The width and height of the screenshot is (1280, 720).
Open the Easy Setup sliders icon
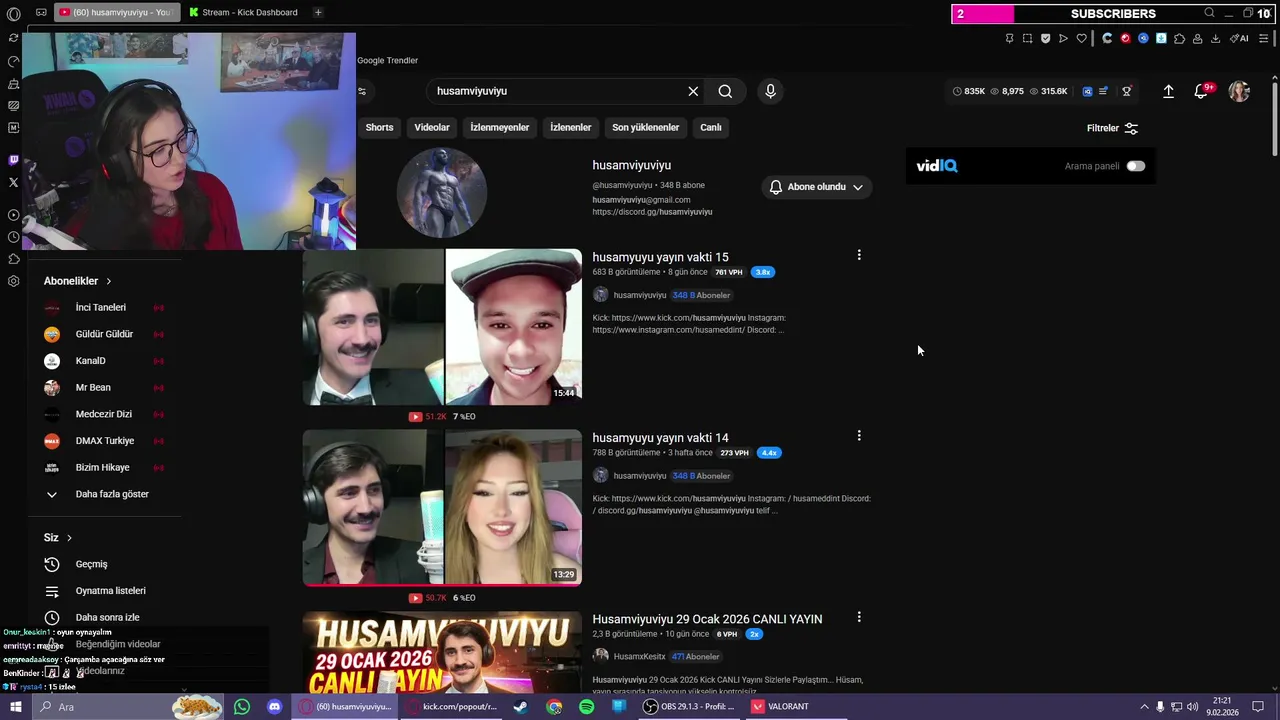(x=1263, y=38)
